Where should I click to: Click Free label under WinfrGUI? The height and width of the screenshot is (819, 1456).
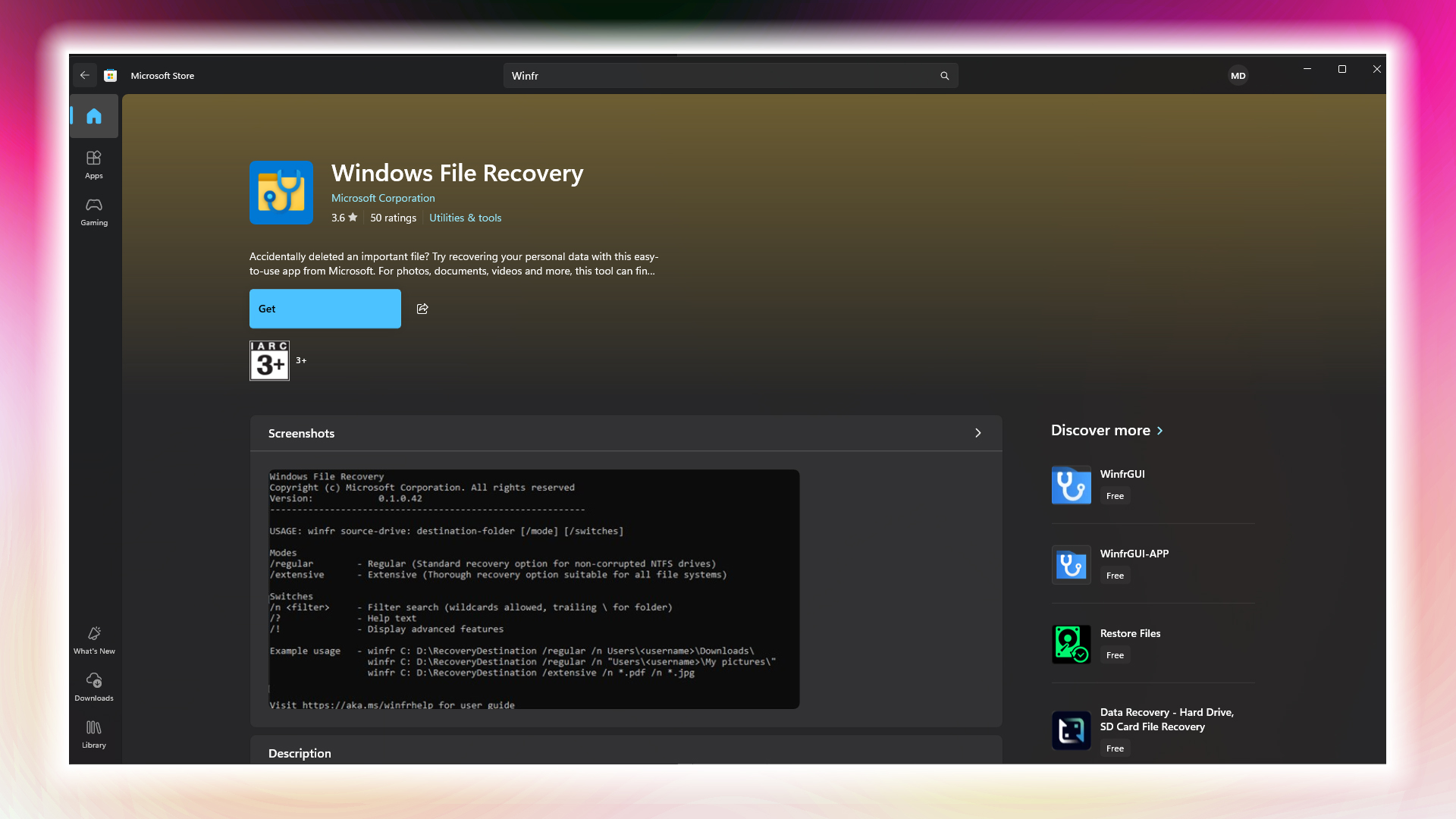pyautogui.click(x=1115, y=496)
